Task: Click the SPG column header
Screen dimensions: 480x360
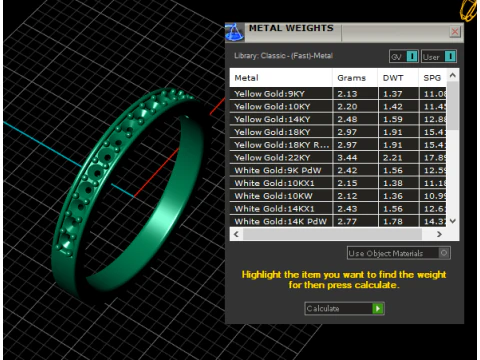Action: 432,78
